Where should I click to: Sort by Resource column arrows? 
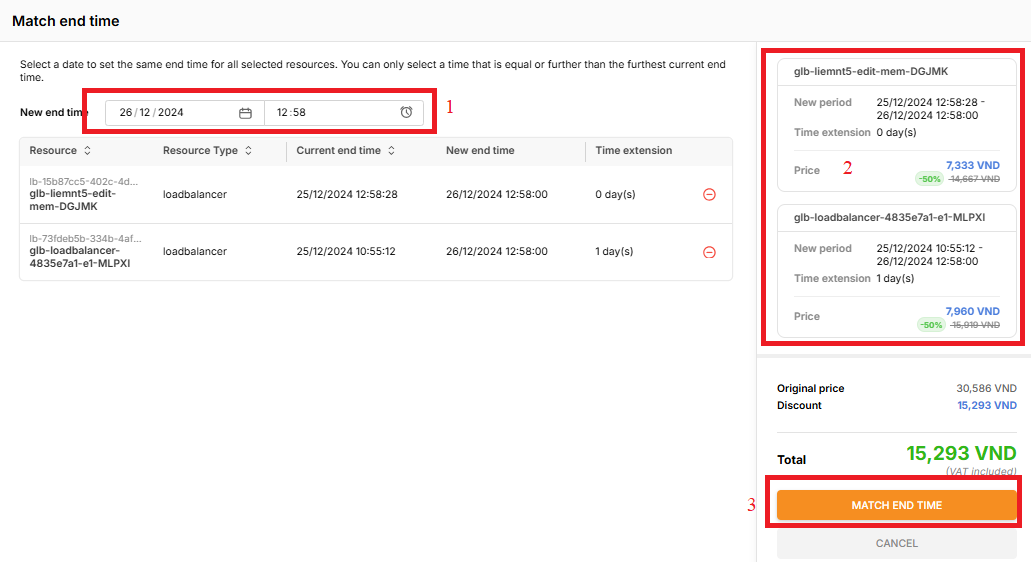pos(87,151)
